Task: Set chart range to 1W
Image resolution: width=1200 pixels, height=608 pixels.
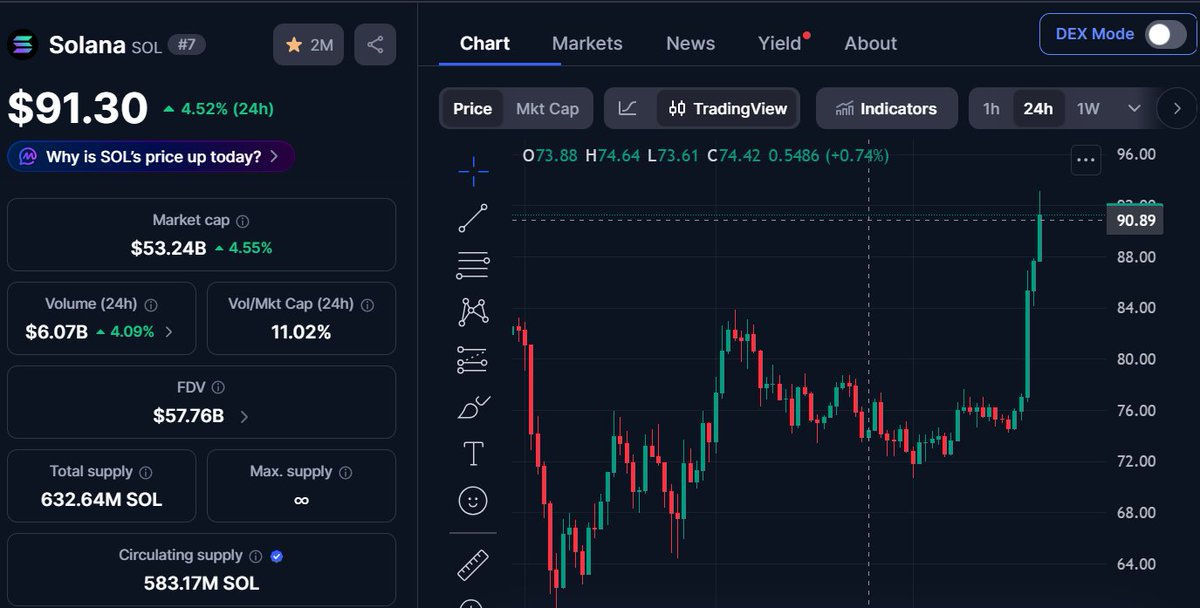Action: (x=1088, y=108)
